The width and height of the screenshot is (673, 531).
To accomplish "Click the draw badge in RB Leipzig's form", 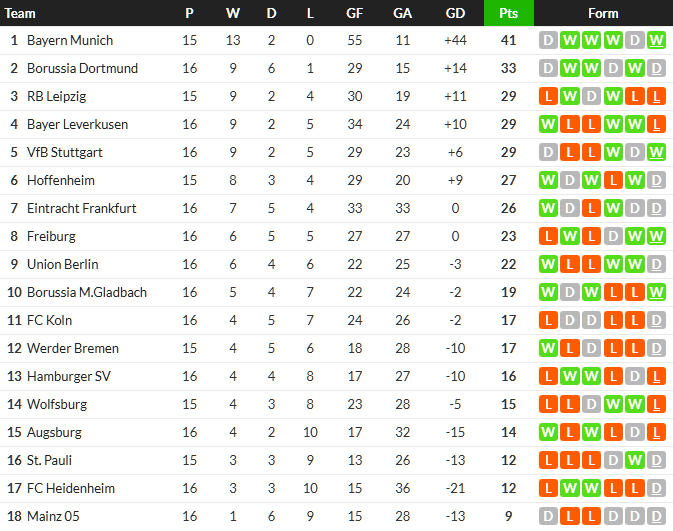I will coord(591,97).
